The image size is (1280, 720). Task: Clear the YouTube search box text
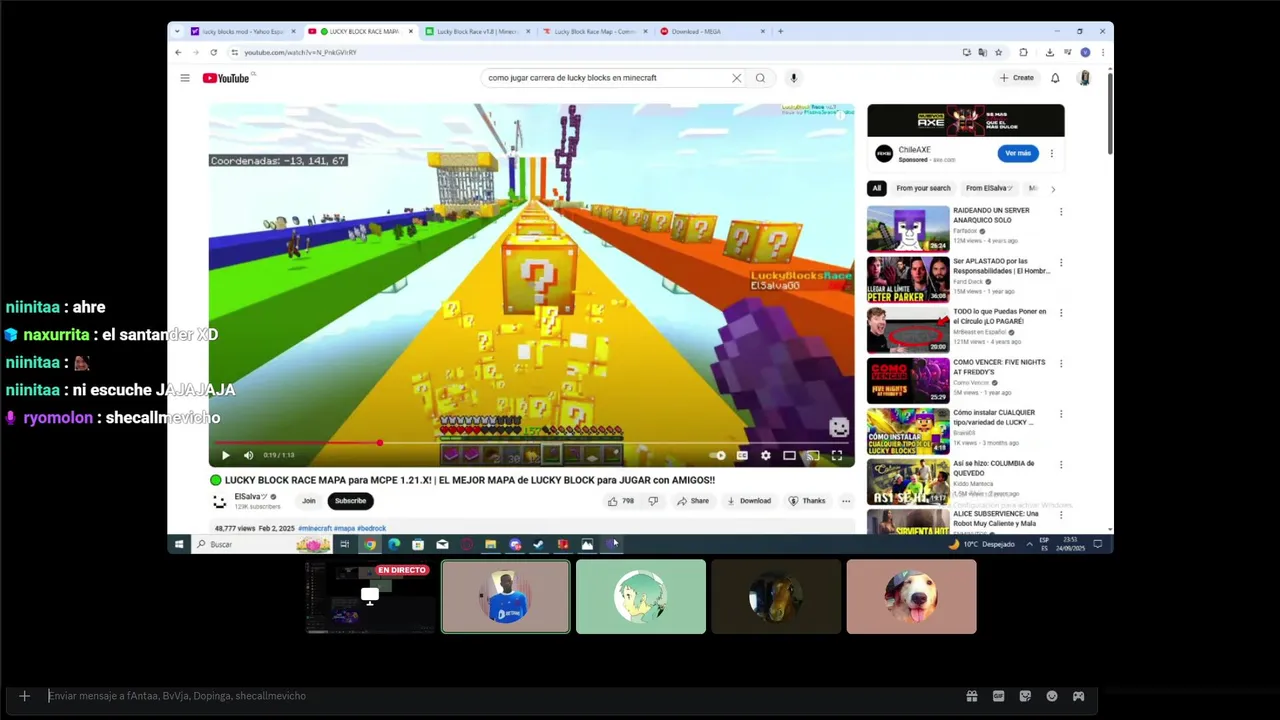click(x=737, y=78)
